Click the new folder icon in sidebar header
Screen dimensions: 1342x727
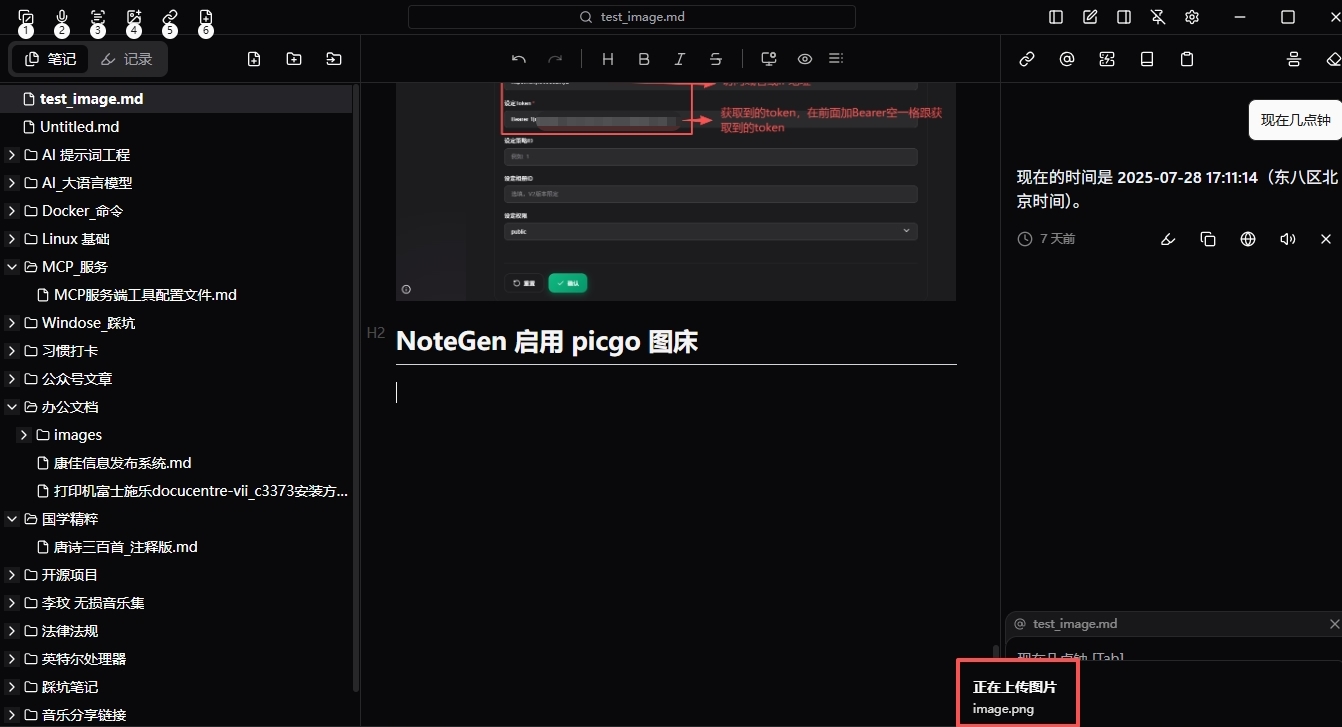coord(294,59)
